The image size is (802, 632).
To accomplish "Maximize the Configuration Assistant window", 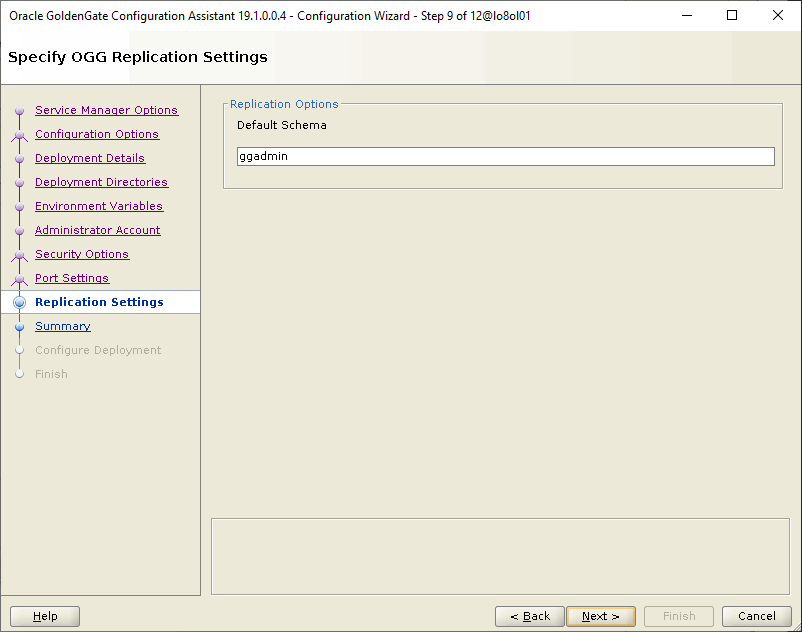I will click(732, 15).
